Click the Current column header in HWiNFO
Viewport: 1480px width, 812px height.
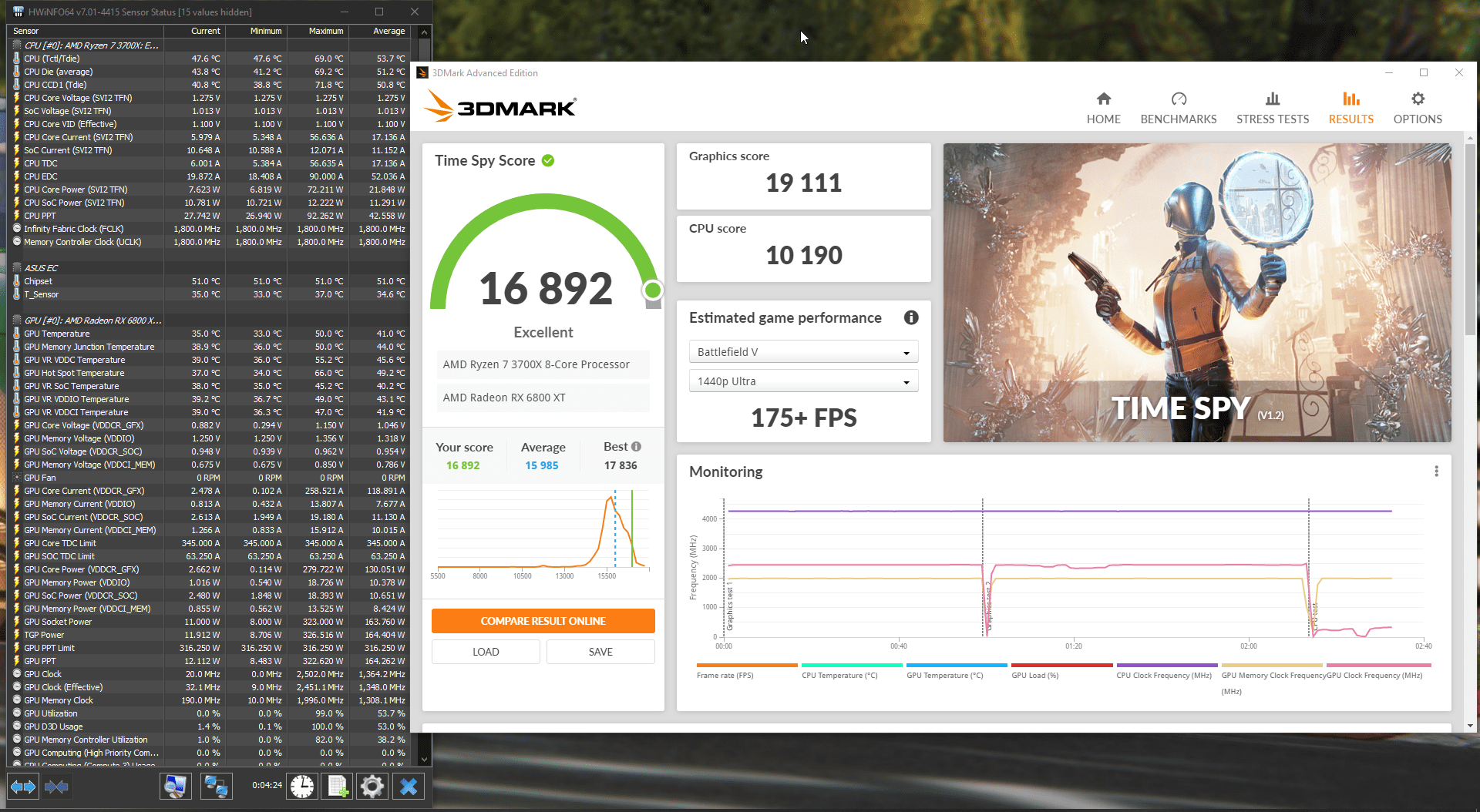[x=194, y=31]
